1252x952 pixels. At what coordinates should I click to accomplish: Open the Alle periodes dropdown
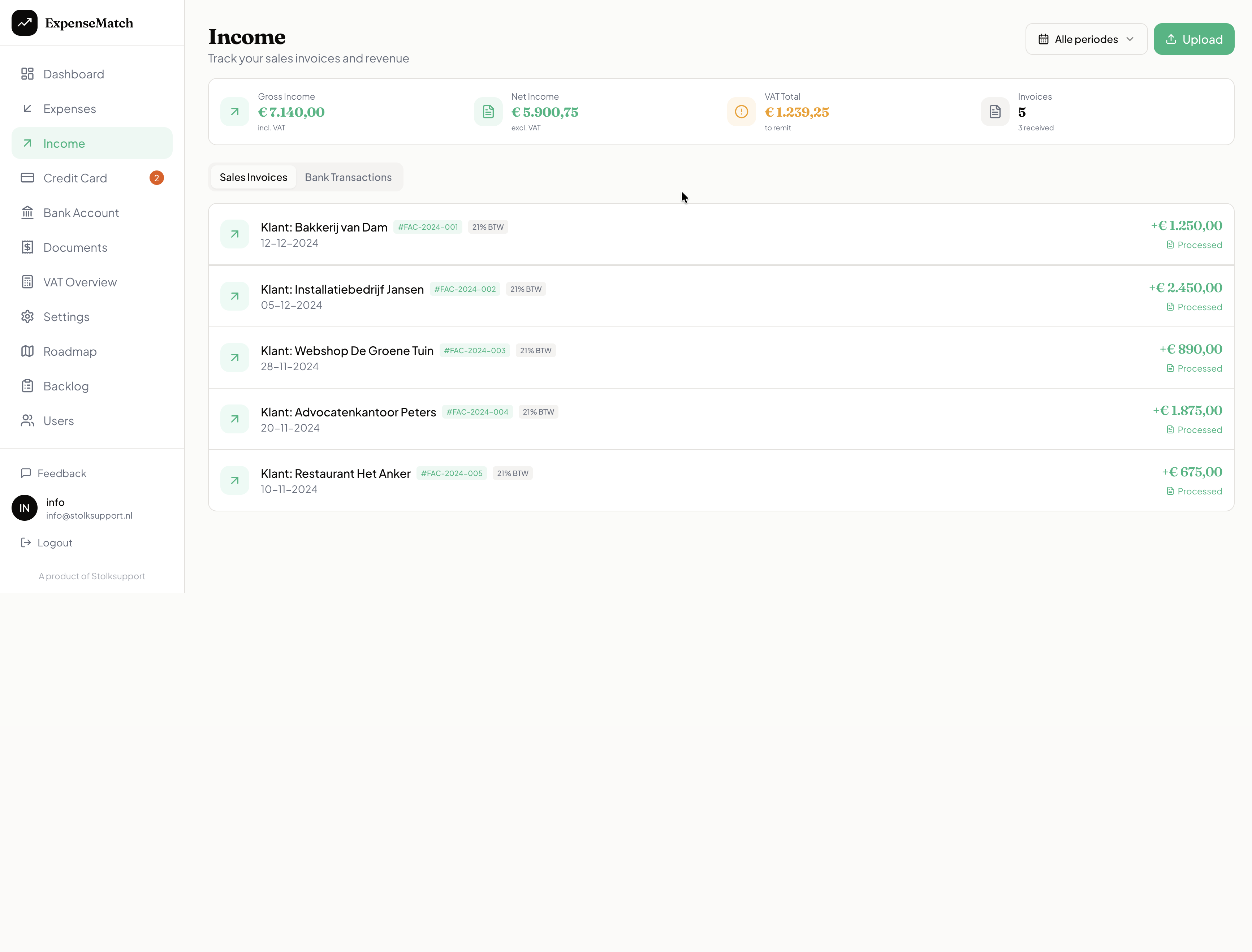1086,39
